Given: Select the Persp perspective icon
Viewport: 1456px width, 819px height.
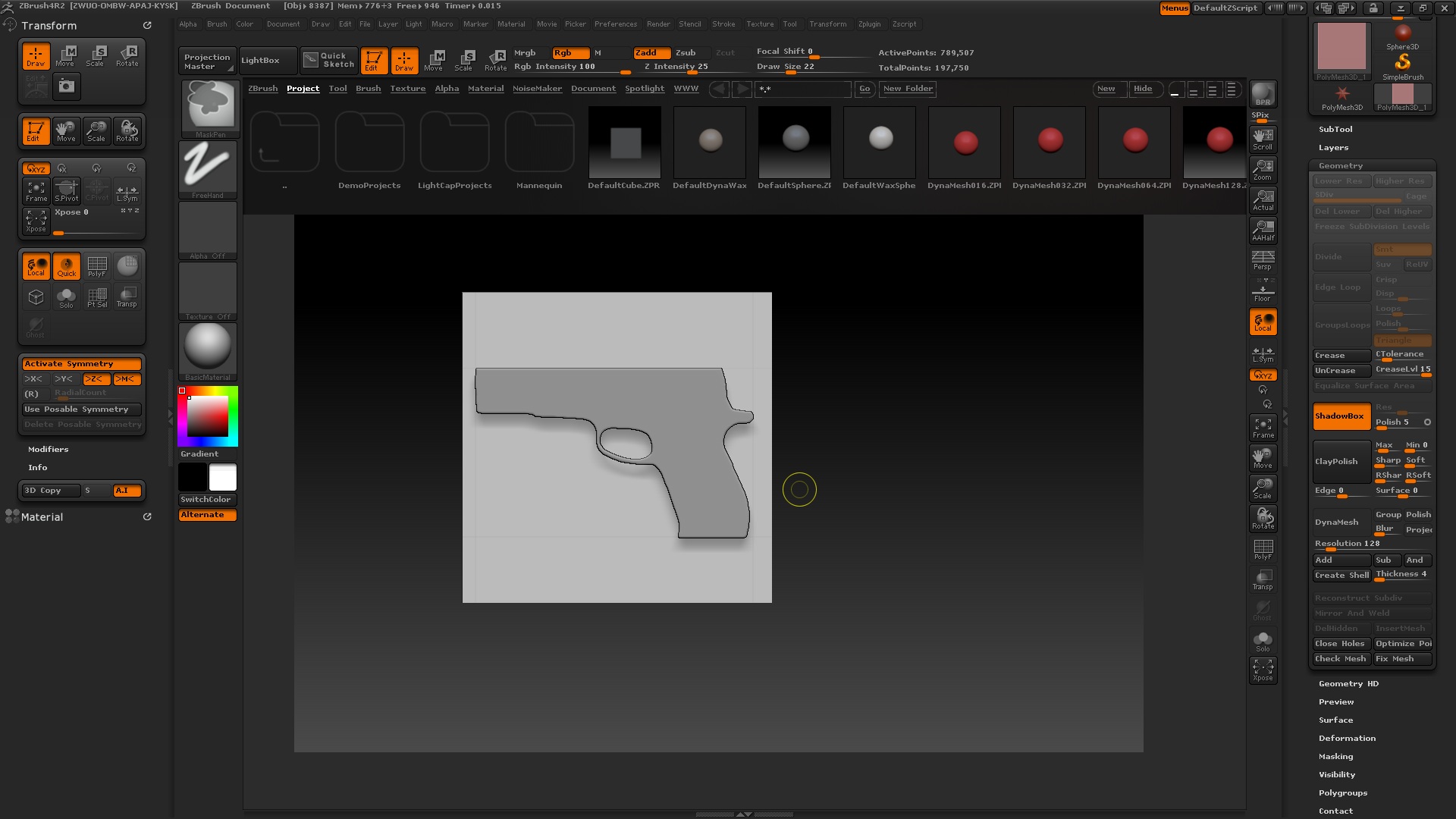Looking at the screenshot, I should (x=1263, y=259).
